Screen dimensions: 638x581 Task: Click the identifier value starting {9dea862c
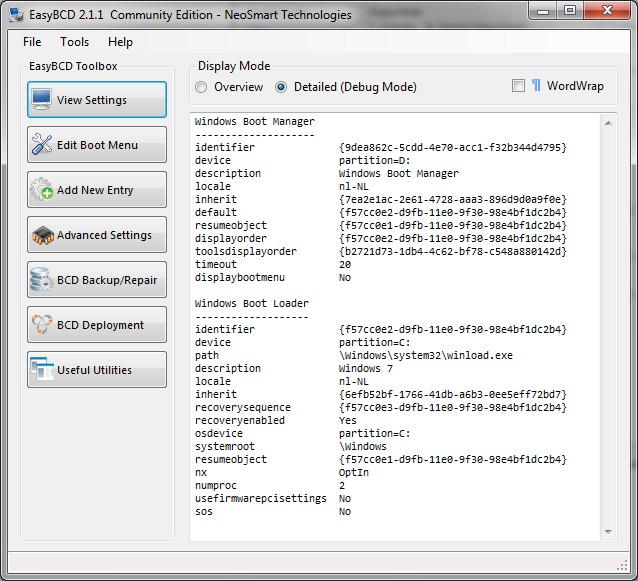click(452, 147)
